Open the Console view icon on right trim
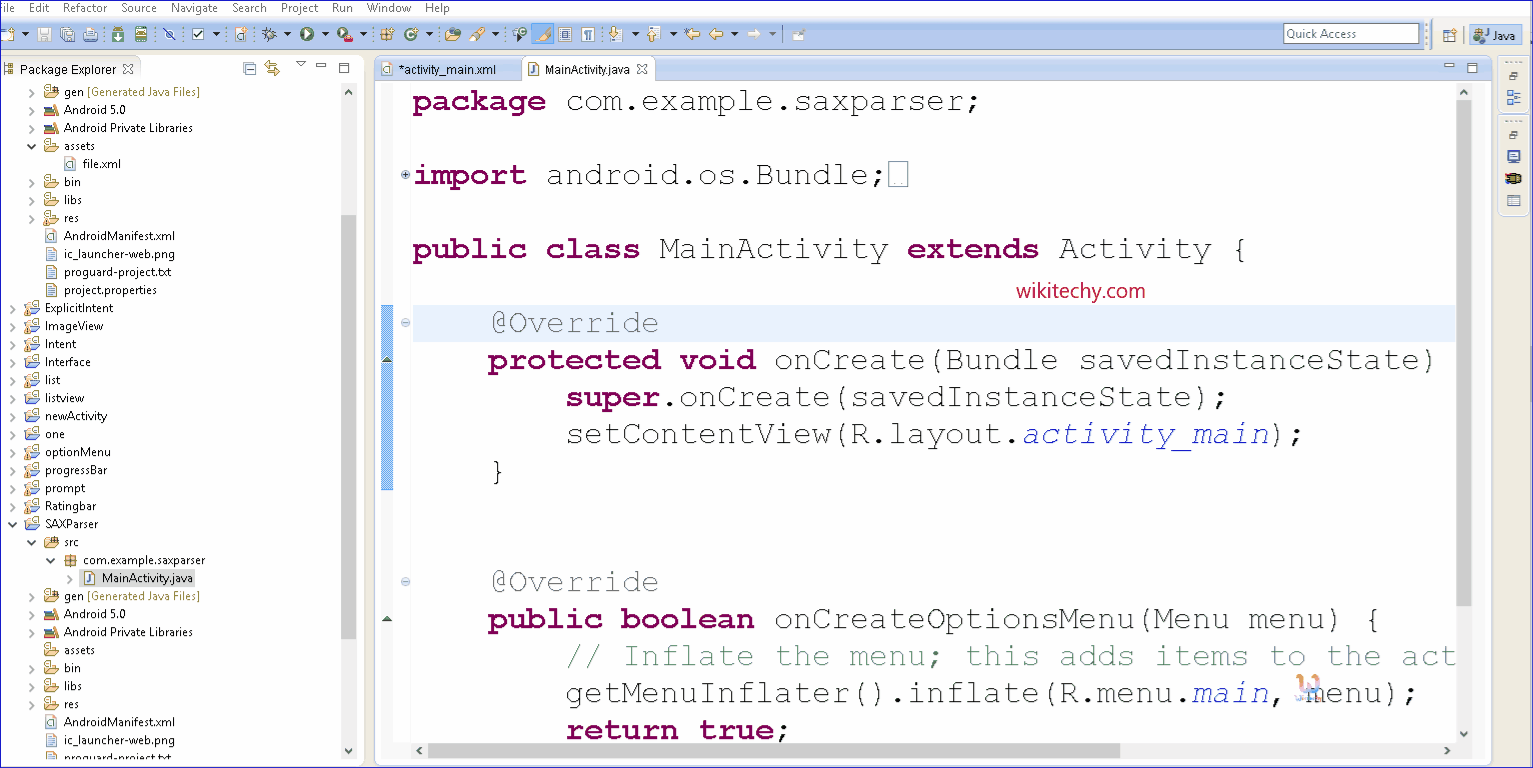The image size is (1533, 768). (1513, 157)
